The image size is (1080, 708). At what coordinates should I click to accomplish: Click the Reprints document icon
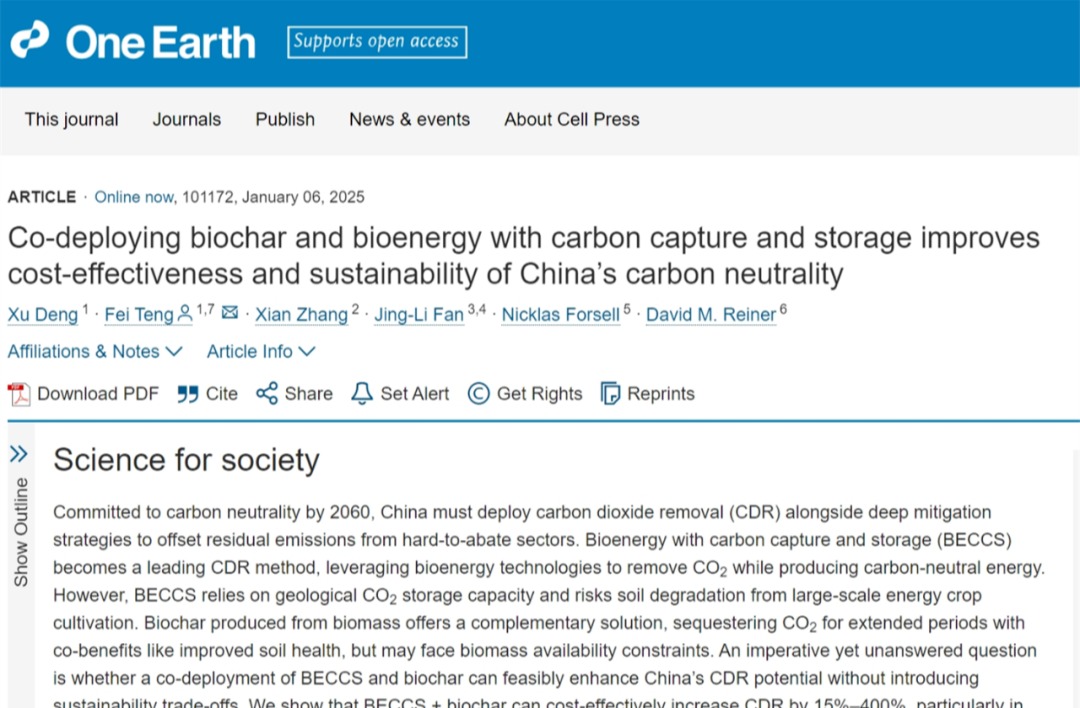[x=610, y=394]
